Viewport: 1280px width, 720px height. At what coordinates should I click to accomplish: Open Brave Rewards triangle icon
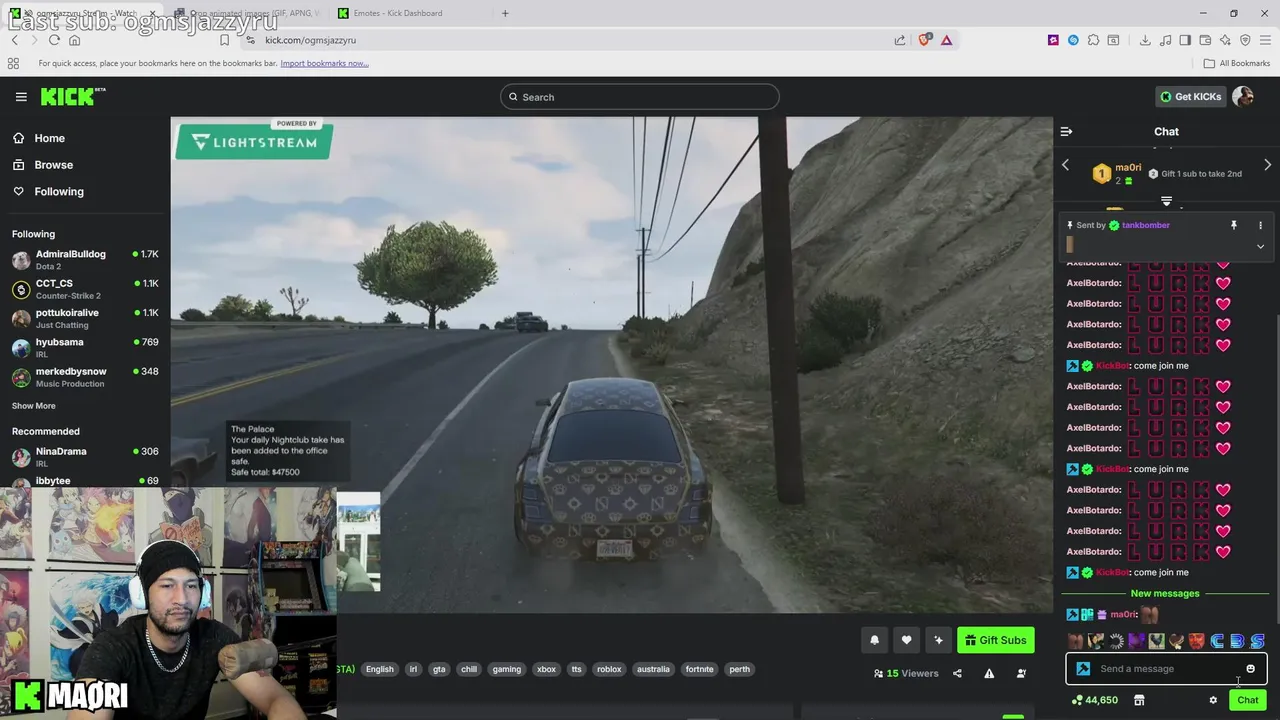(x=946, y=40)
